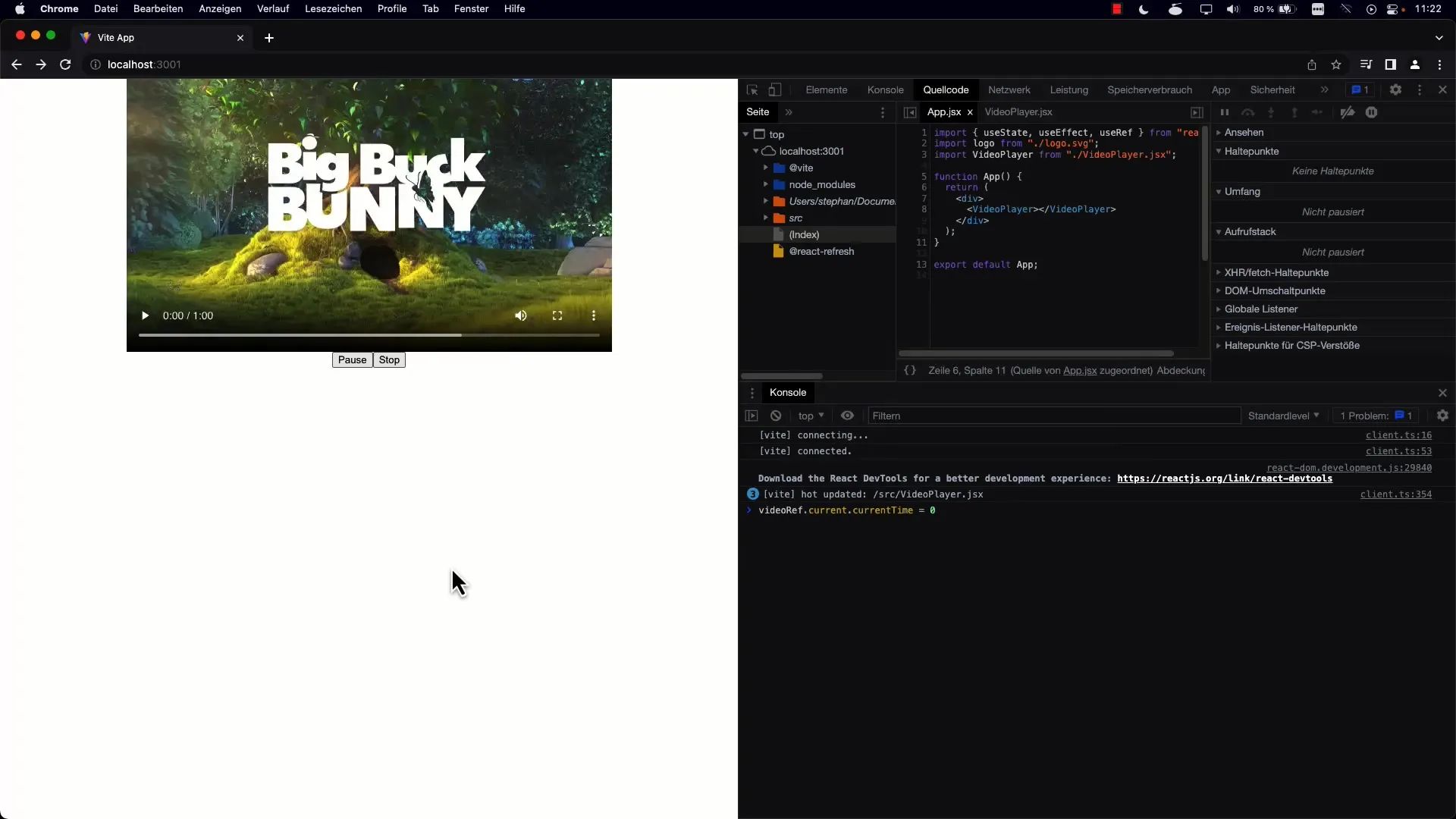Viewport: 1456px width, 819px height.
Task: Toggle pause on exceptions icon
Action: pyautogui.click(x=1371, y=112)
